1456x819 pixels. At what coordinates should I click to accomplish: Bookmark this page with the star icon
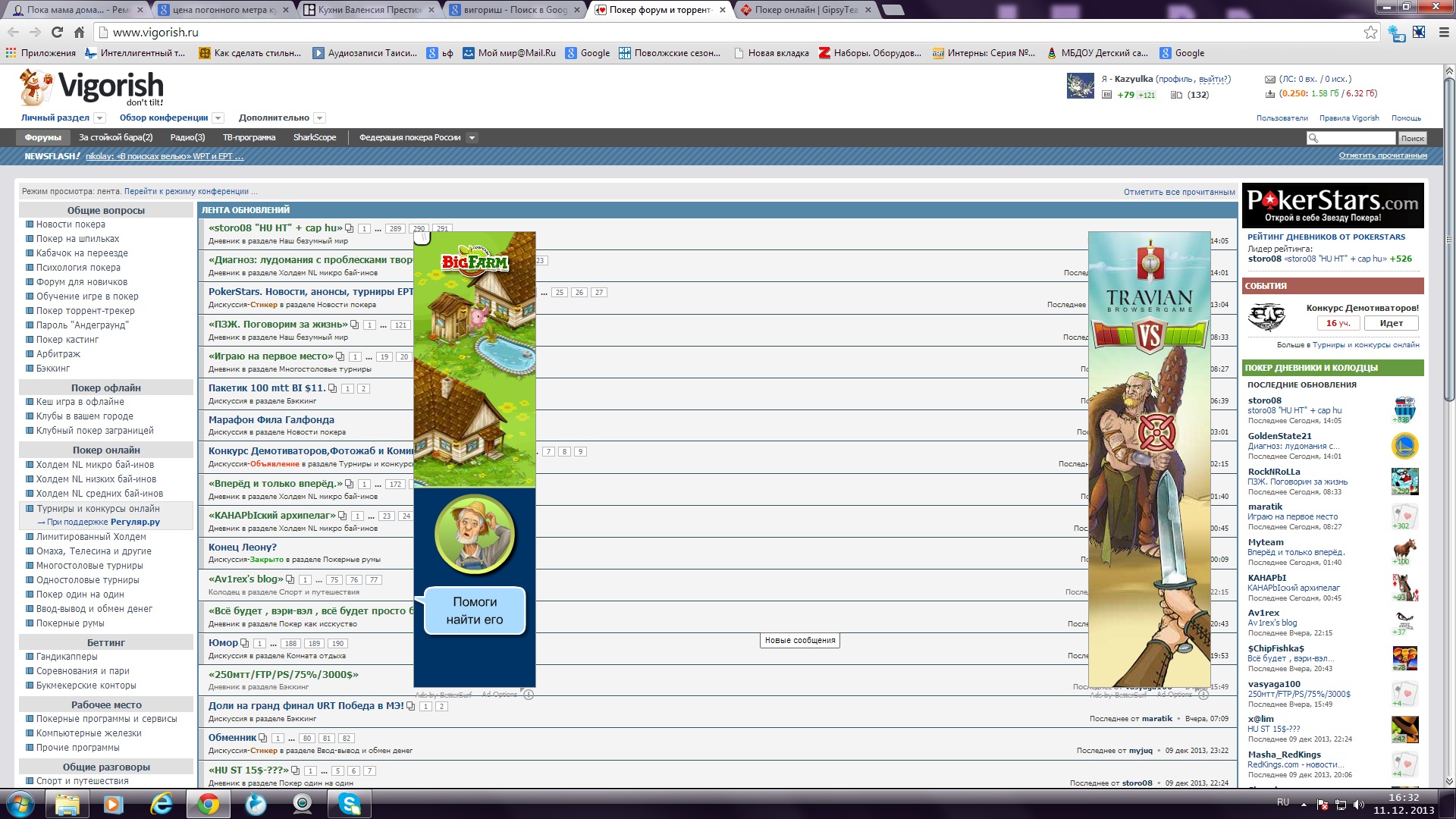(x=1370, y=33)
